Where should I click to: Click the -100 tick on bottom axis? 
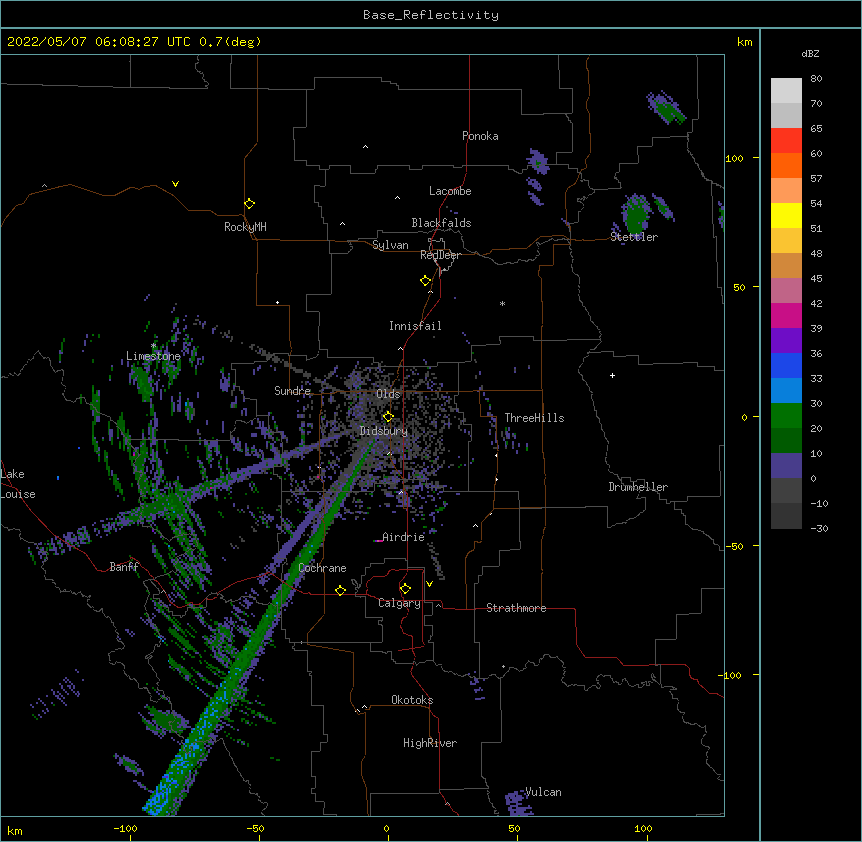(x=125, y=828)
